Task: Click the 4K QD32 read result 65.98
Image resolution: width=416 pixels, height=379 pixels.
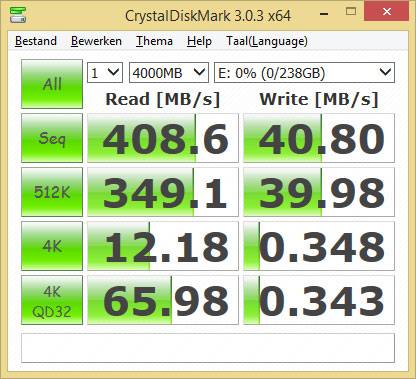Action: (x=163, y=300)
